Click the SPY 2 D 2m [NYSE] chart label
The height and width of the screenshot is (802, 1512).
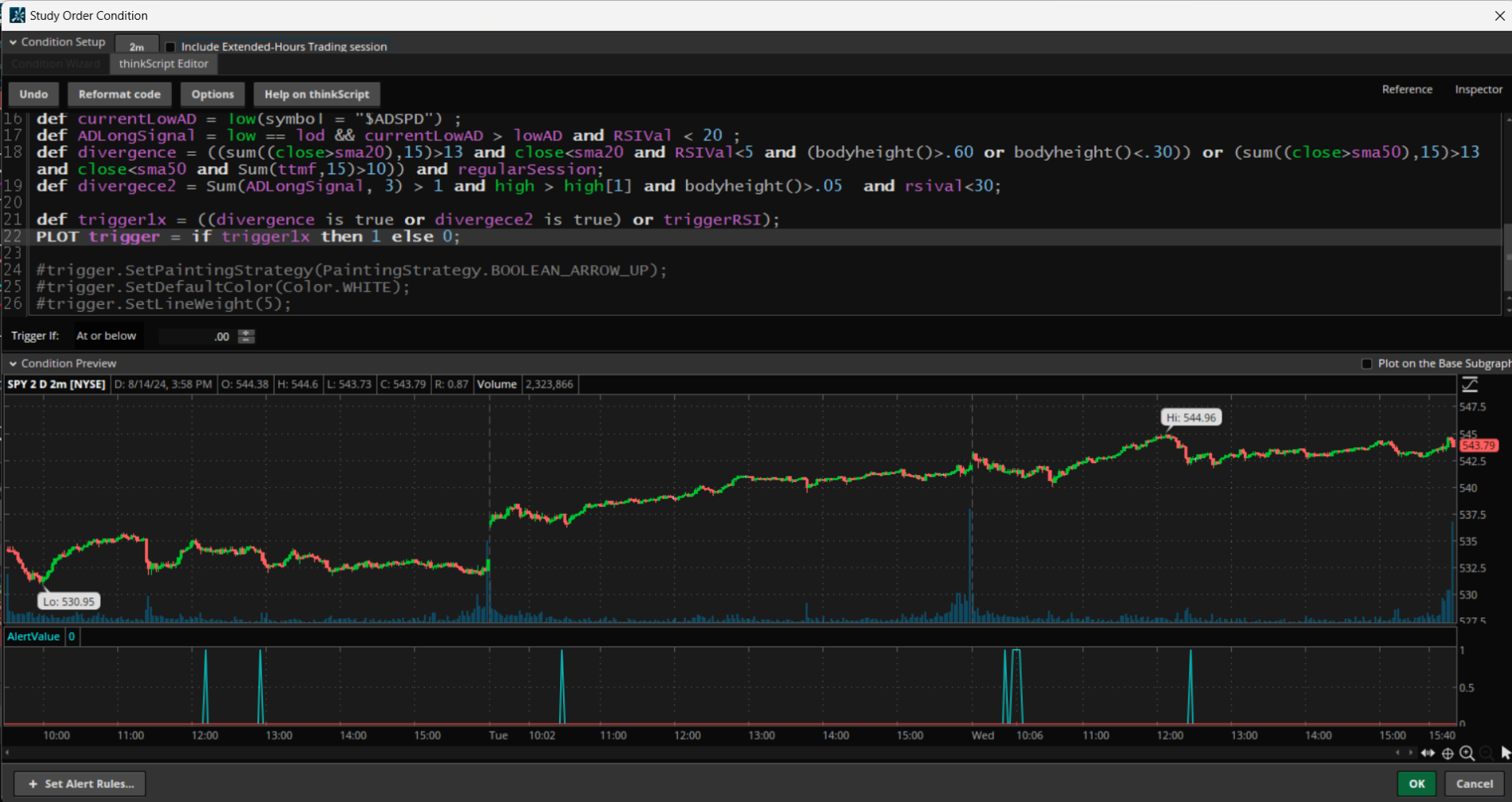pos(57,384)
